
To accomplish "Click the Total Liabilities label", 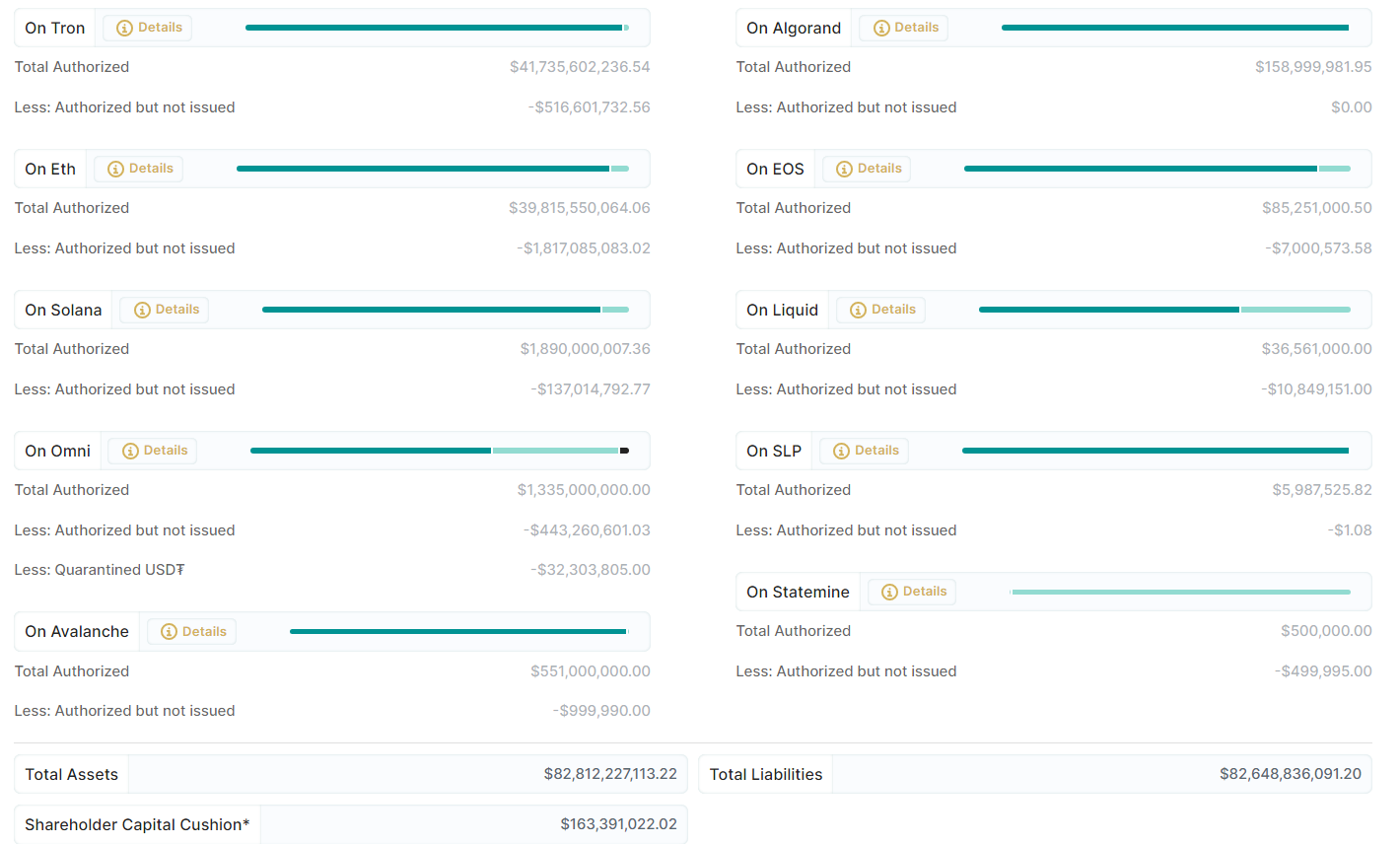I will pyautogui.click(x=766, y=775).
